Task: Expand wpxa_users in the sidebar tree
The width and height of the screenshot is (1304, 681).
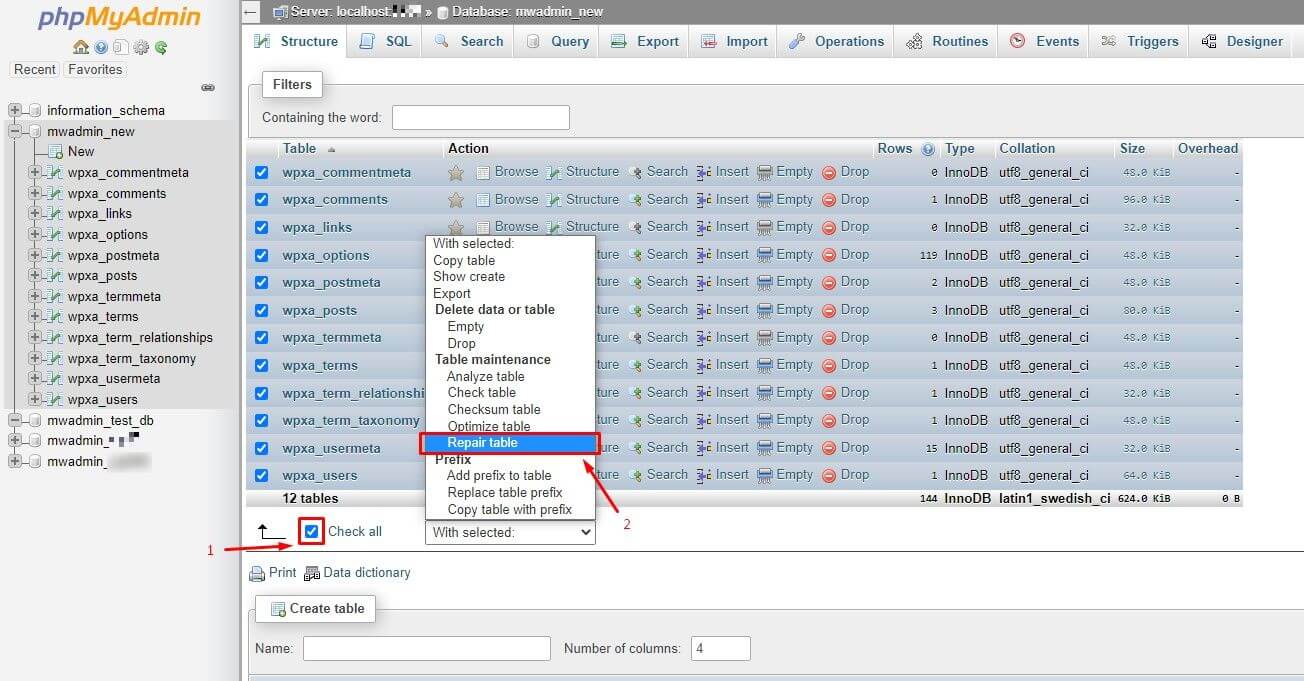Action: pyautogui.click(x=35, y=400)
